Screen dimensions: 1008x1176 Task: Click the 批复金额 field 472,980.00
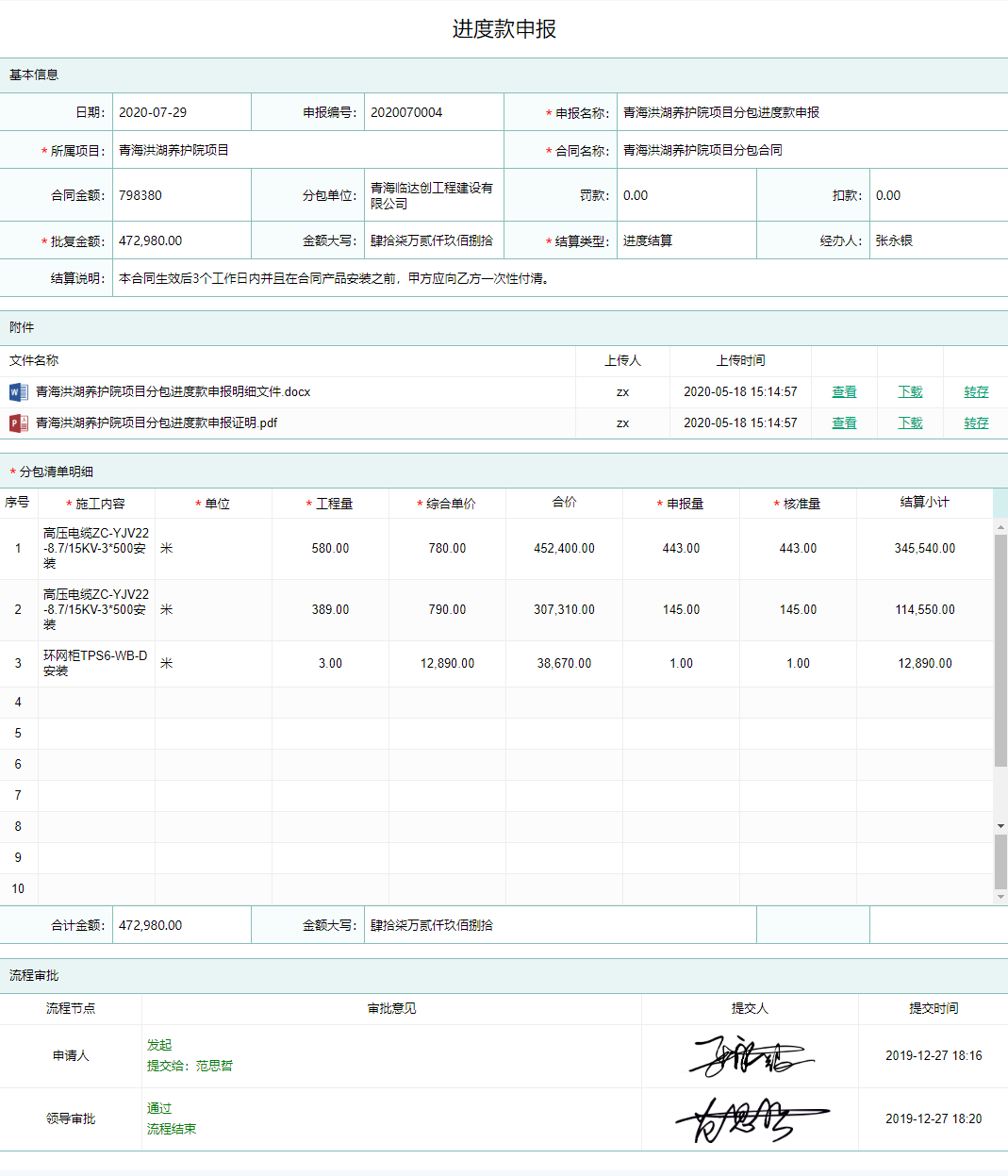[x=182, y=240]
